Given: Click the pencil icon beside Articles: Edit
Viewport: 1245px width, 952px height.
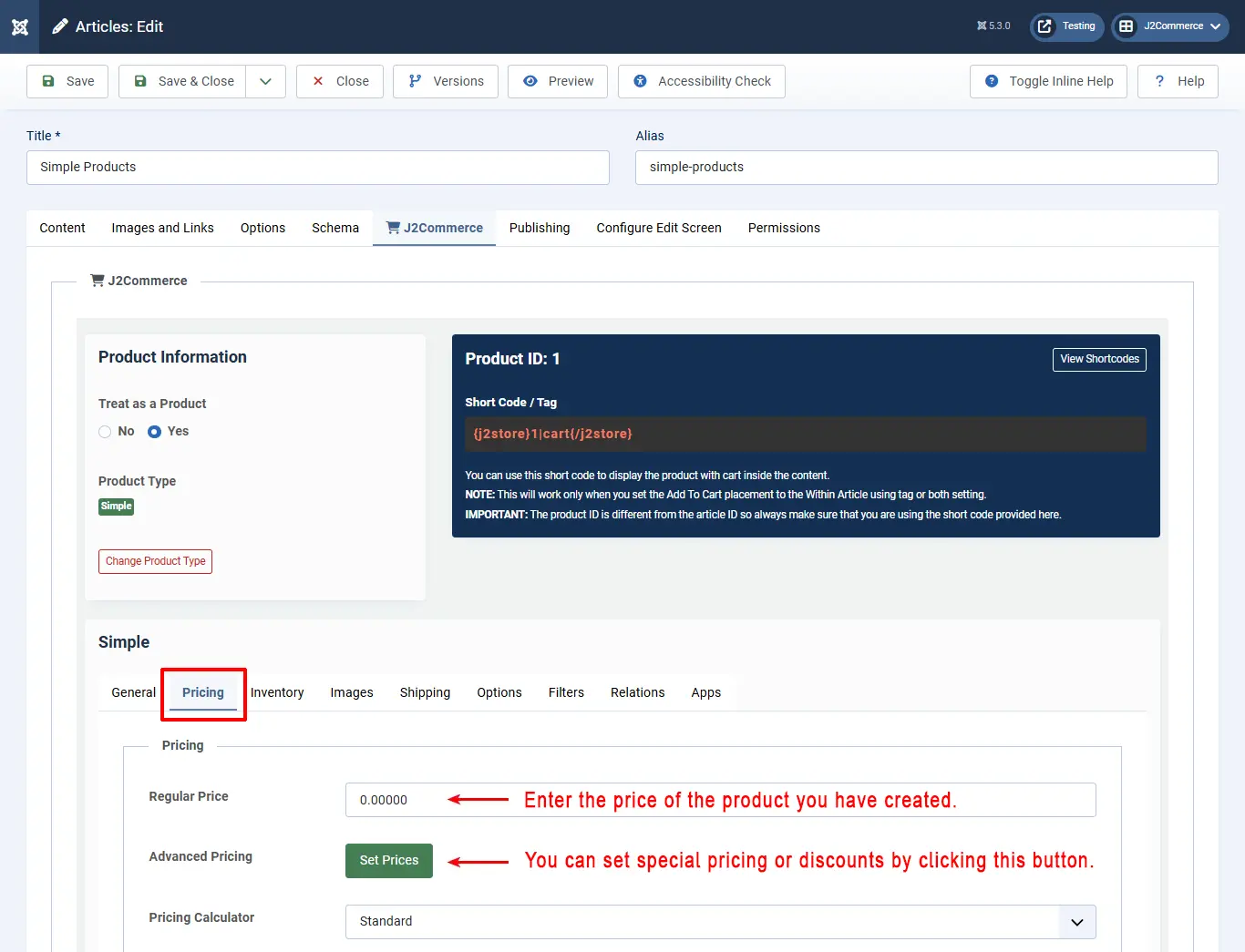Looking at the screenshot, I should [60, 26].
